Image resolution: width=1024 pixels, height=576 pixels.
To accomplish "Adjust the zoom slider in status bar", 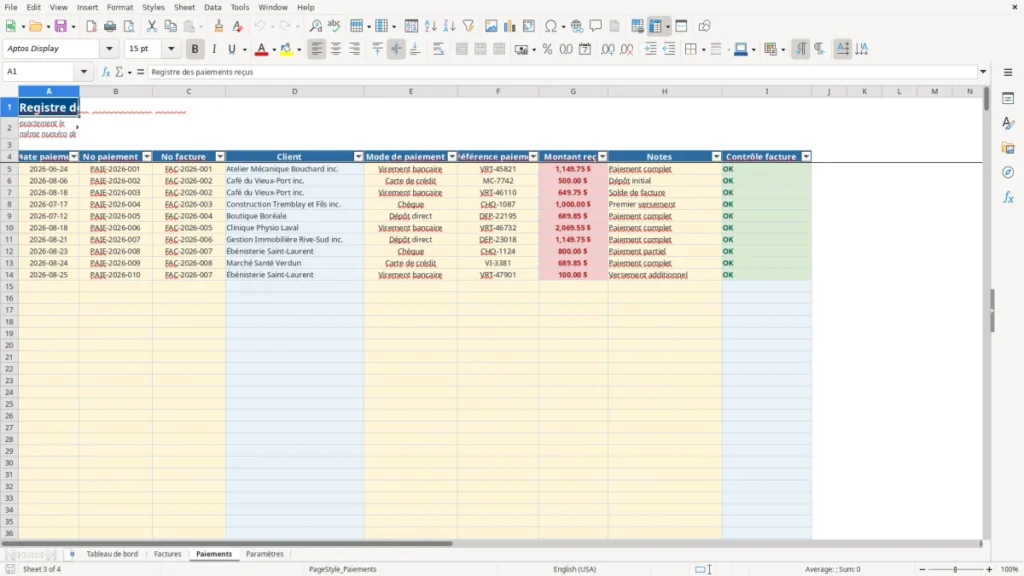I will pyautogui.click(x=955, y=569).
